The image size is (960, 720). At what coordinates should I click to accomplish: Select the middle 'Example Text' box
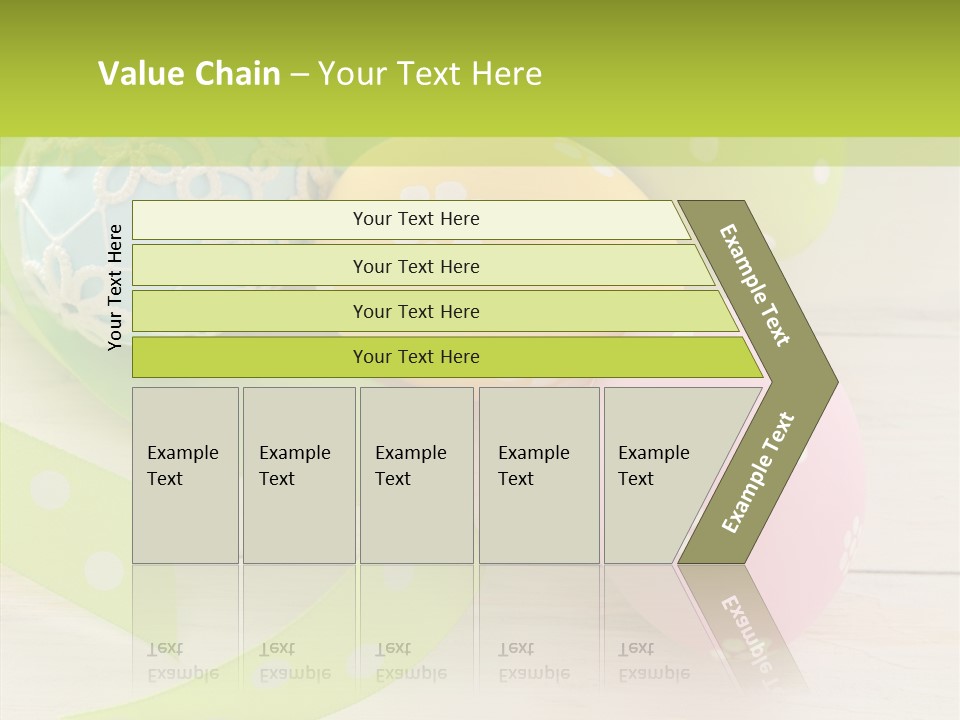416,475
